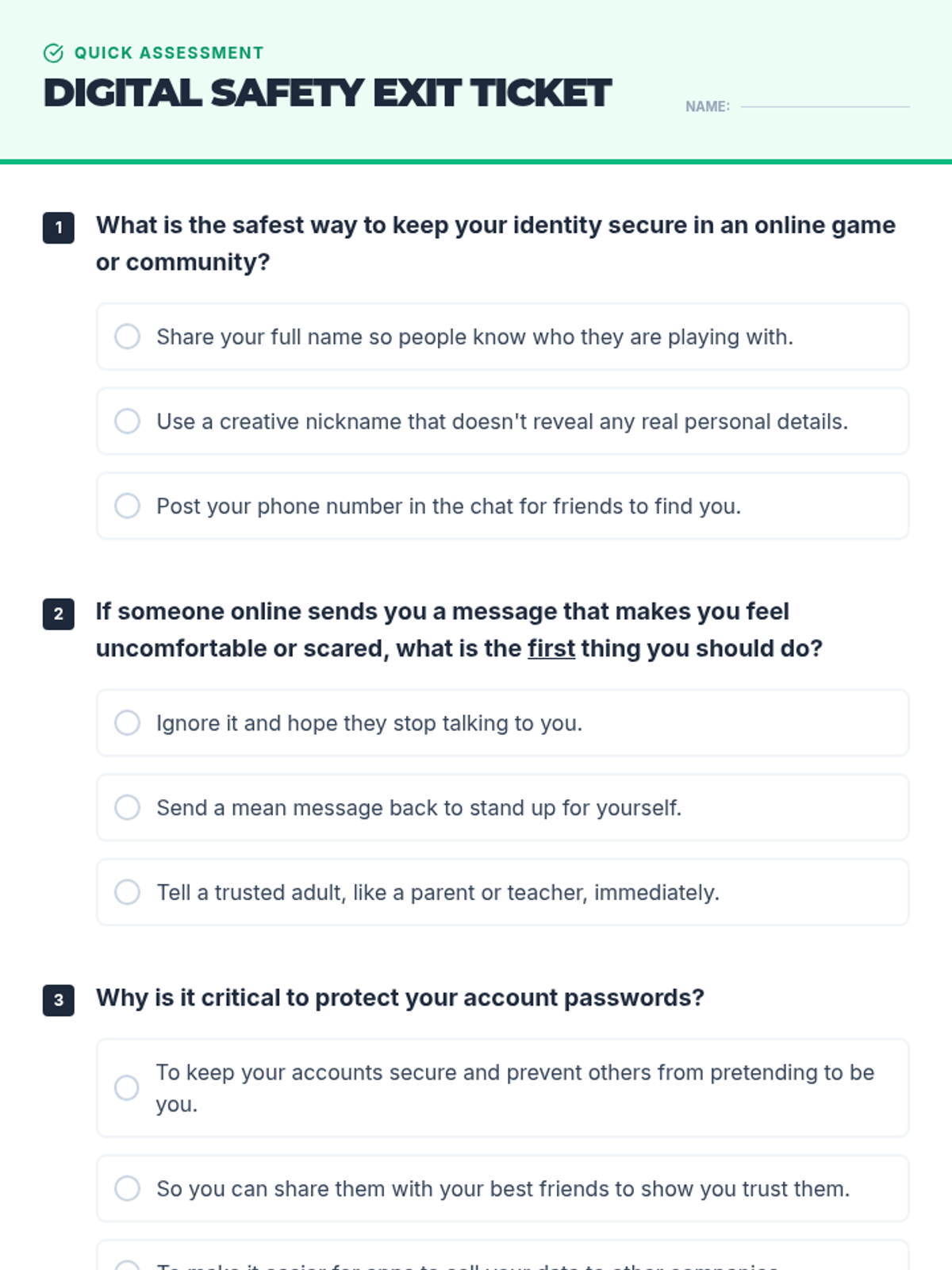
Task: Click the question 2 number badge
Action: [59, 614]
